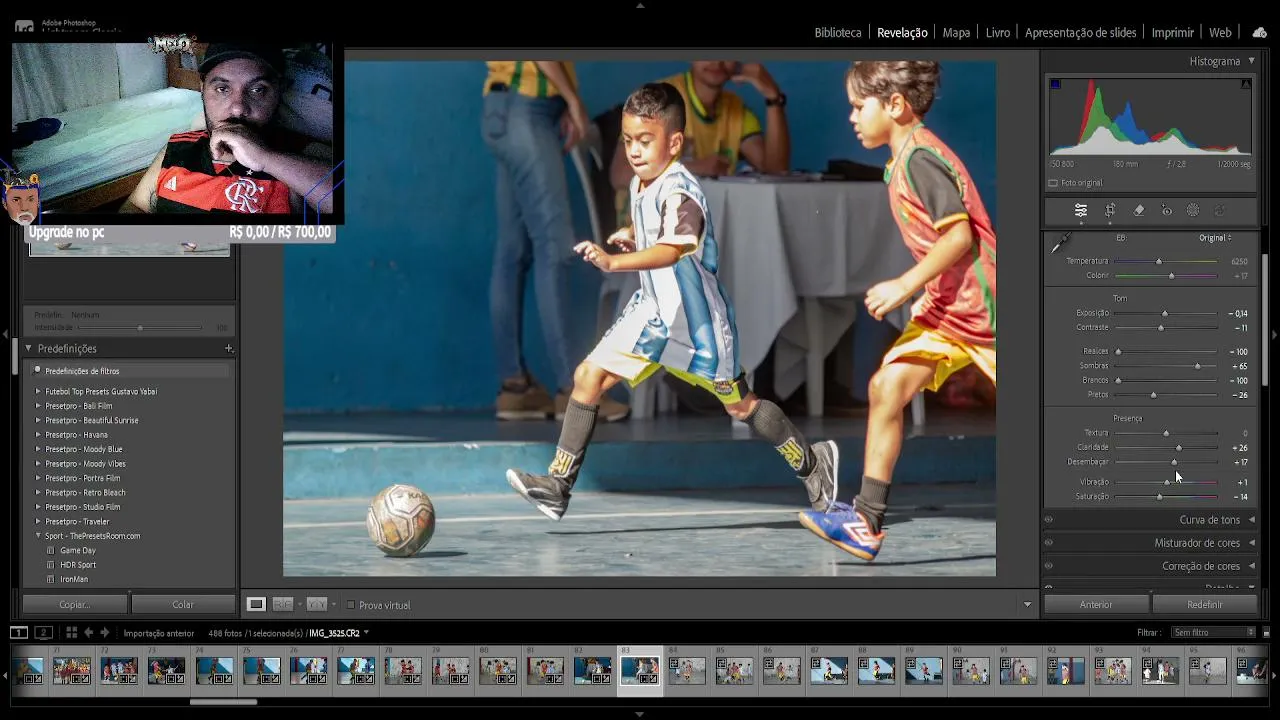The height and width of the screenshot is (720, 1280).
Task: Open the cloud sync status icon
Action: [x=1259, y=32]
